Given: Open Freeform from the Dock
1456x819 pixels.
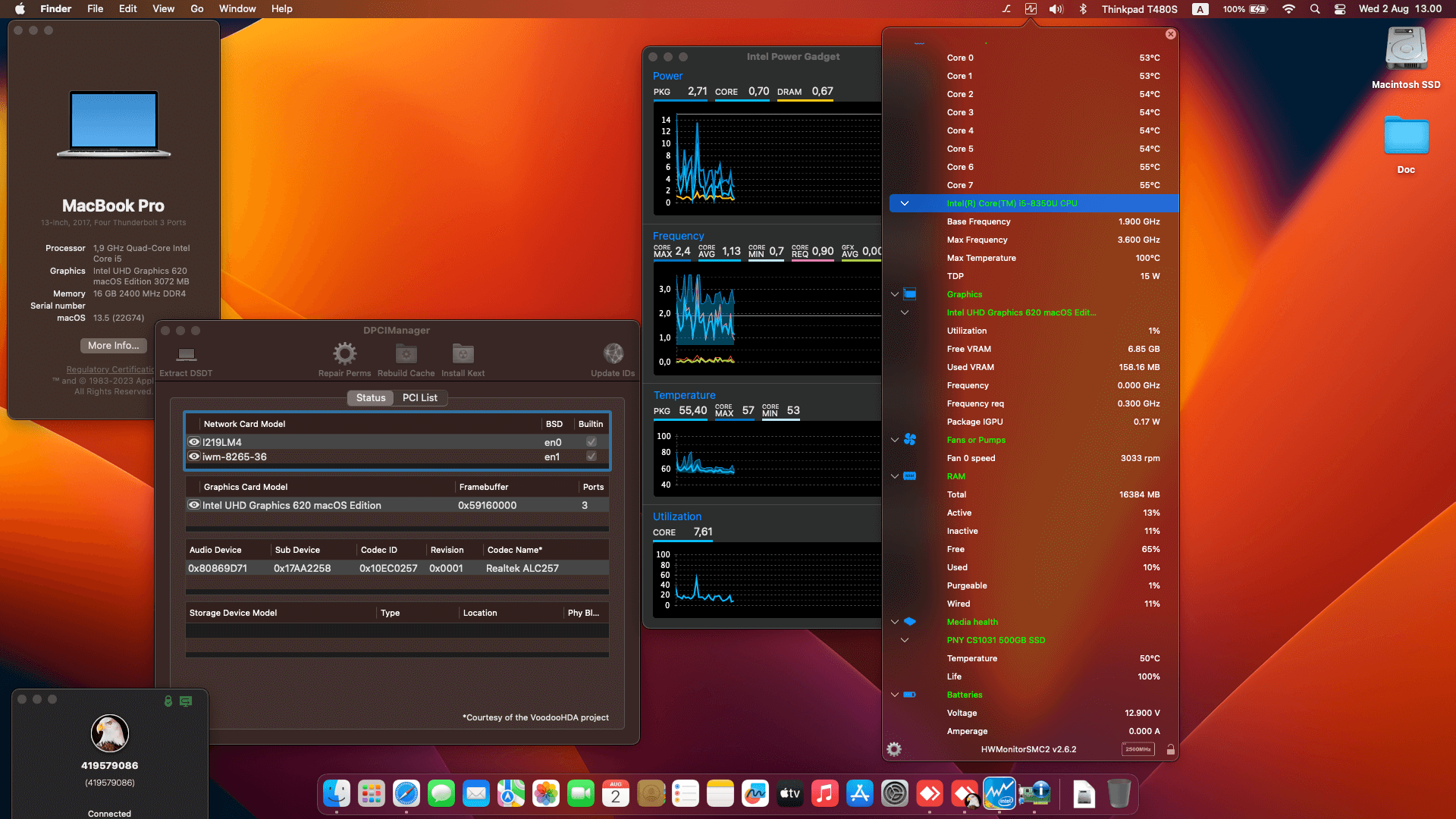Looking at the screenshot, I should point(755,794).
